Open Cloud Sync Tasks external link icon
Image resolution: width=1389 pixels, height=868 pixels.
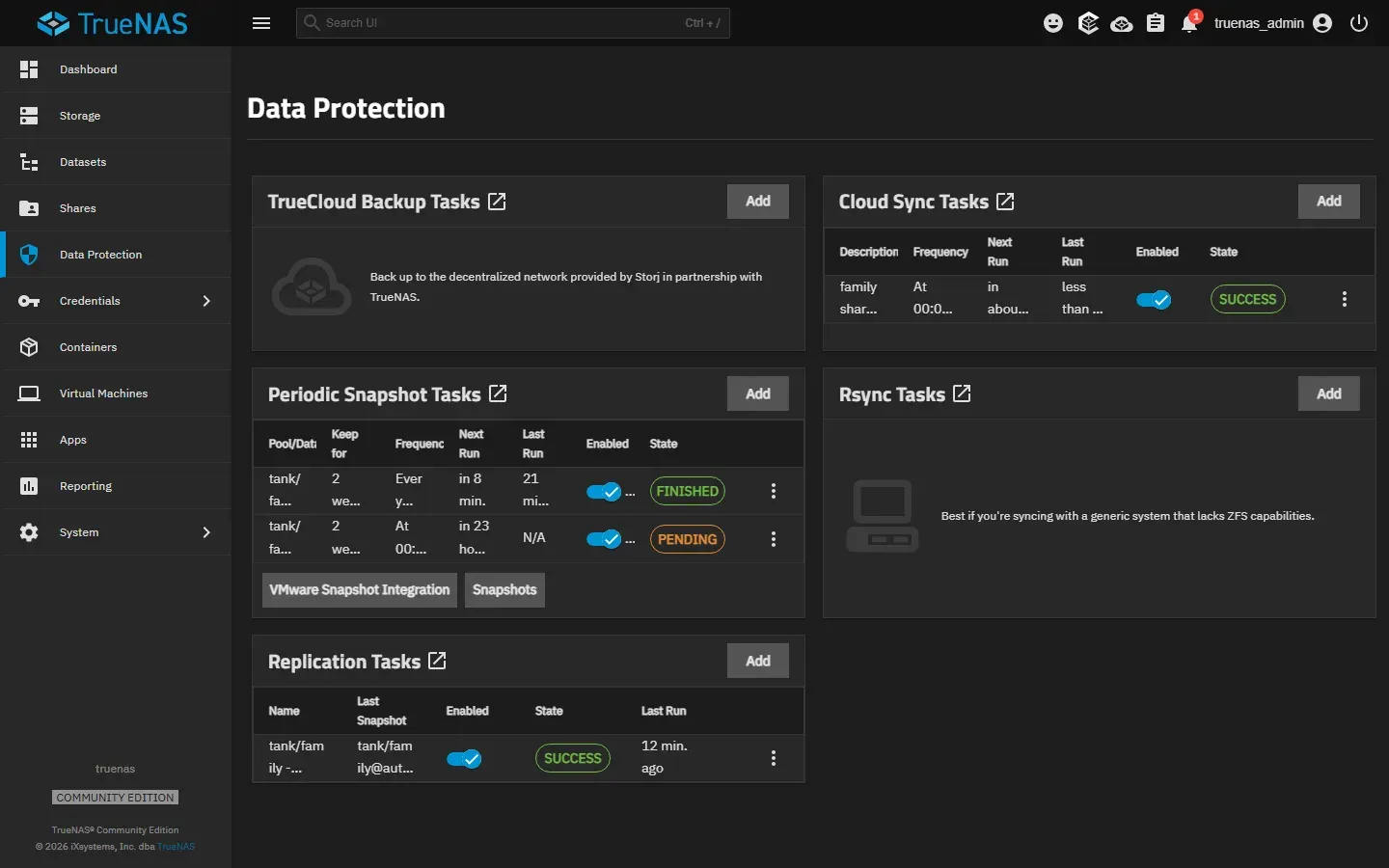[1005, 202]
